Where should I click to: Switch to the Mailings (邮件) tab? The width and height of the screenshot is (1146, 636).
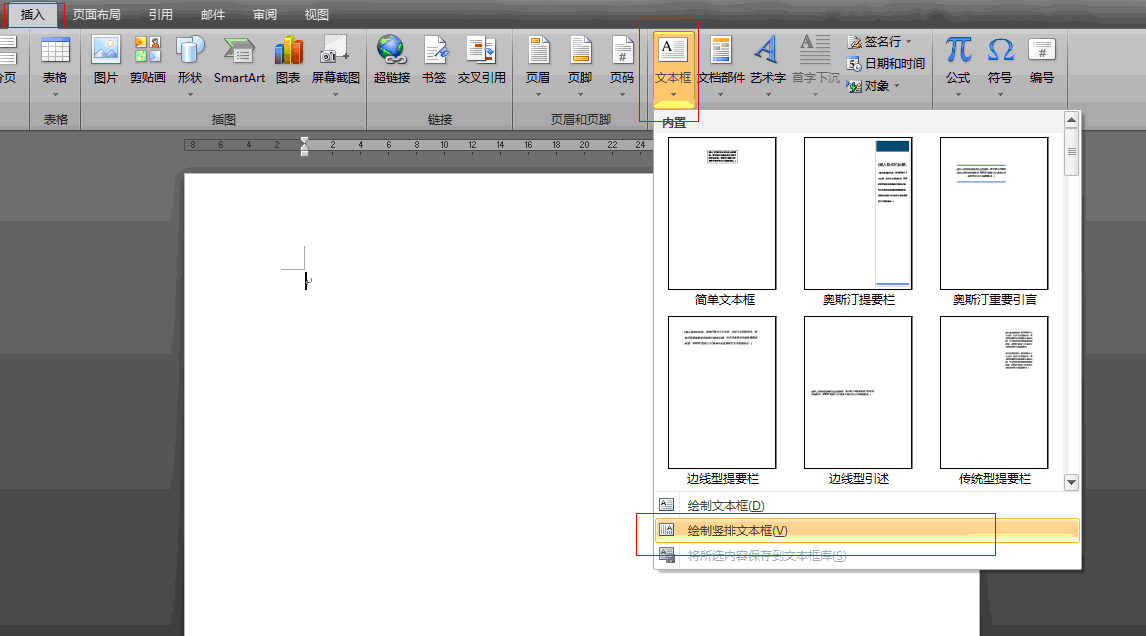tap(213, 15)
